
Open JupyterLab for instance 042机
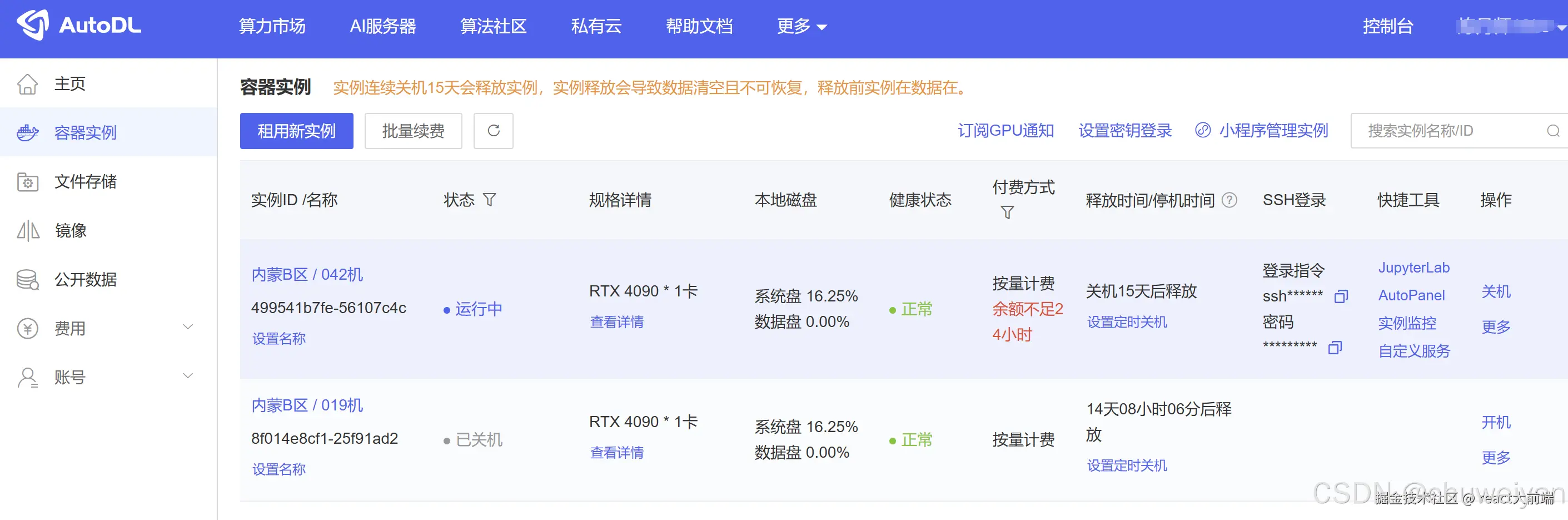point(1413,268)
